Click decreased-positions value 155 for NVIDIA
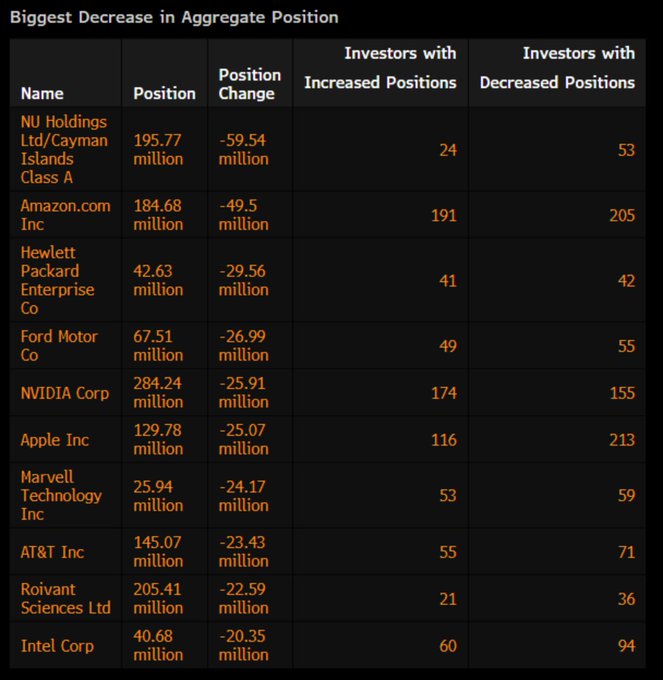Screen dimensions: 663x680 pyautogui.click(x=622, y=393)
